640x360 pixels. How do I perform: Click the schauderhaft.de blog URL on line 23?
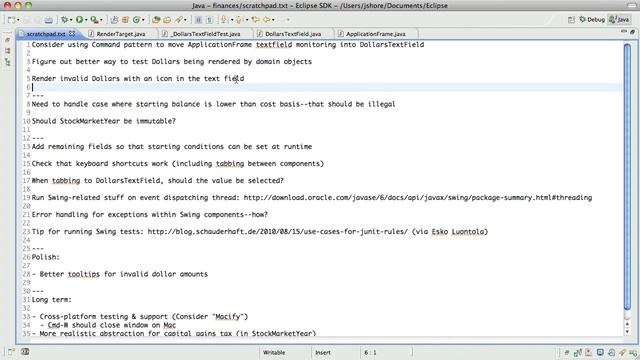278,231
